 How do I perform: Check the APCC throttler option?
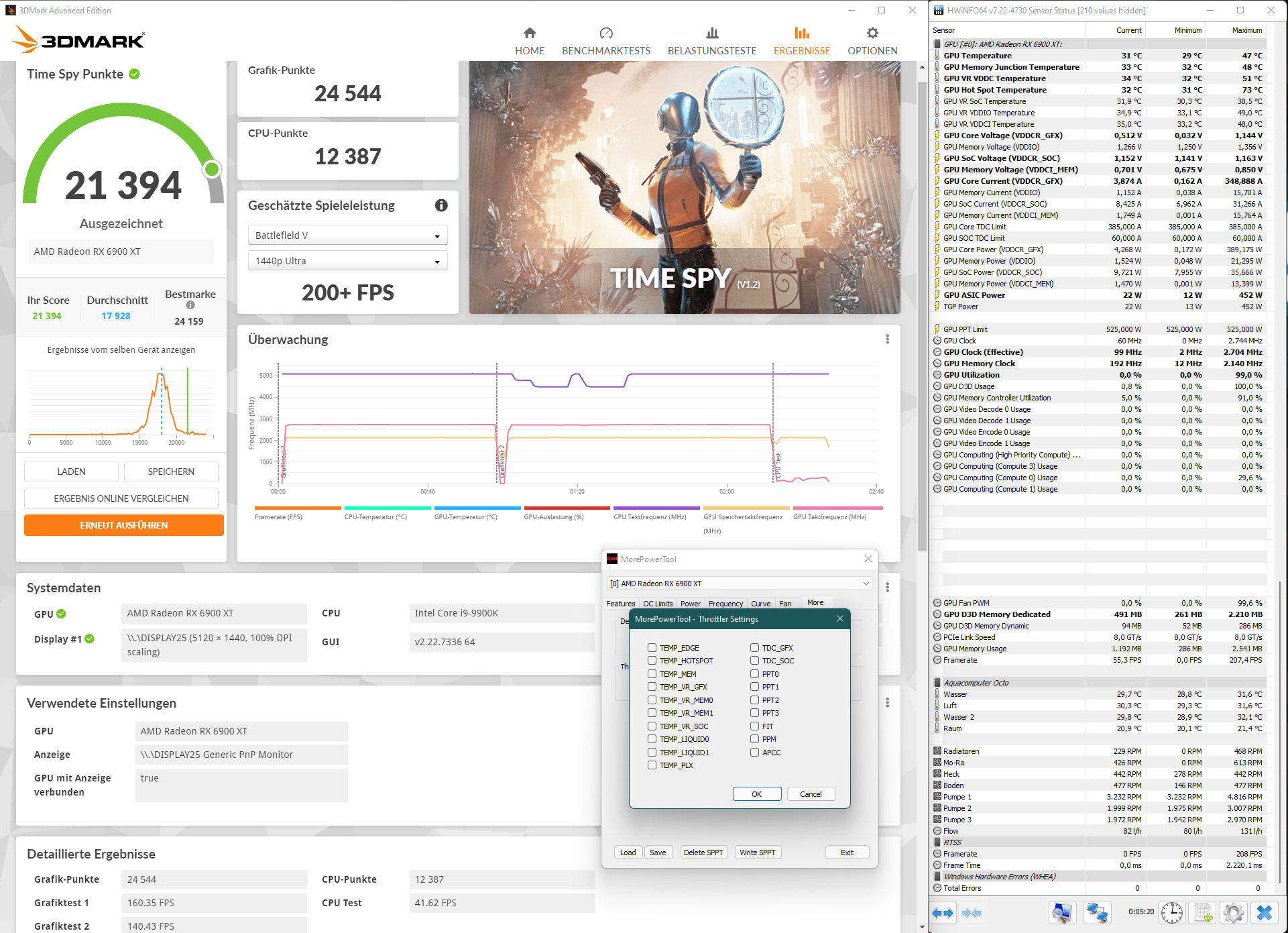pyautogui.click(x=754, y=753)
